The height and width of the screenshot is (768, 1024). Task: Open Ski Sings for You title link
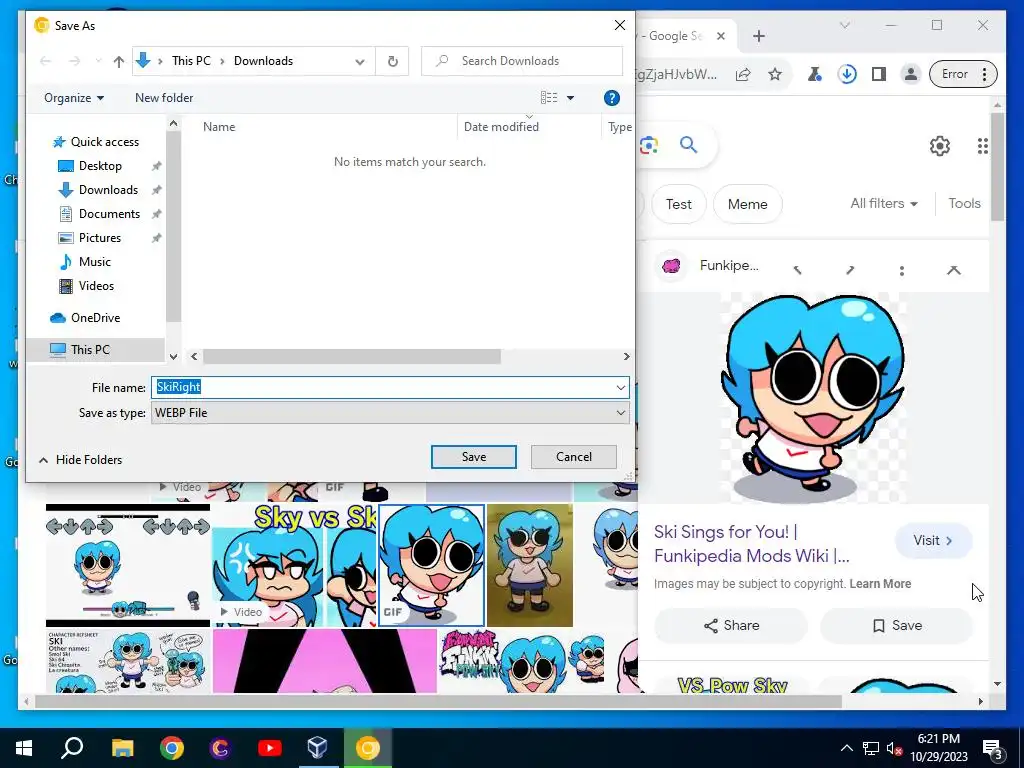point(751,544)
